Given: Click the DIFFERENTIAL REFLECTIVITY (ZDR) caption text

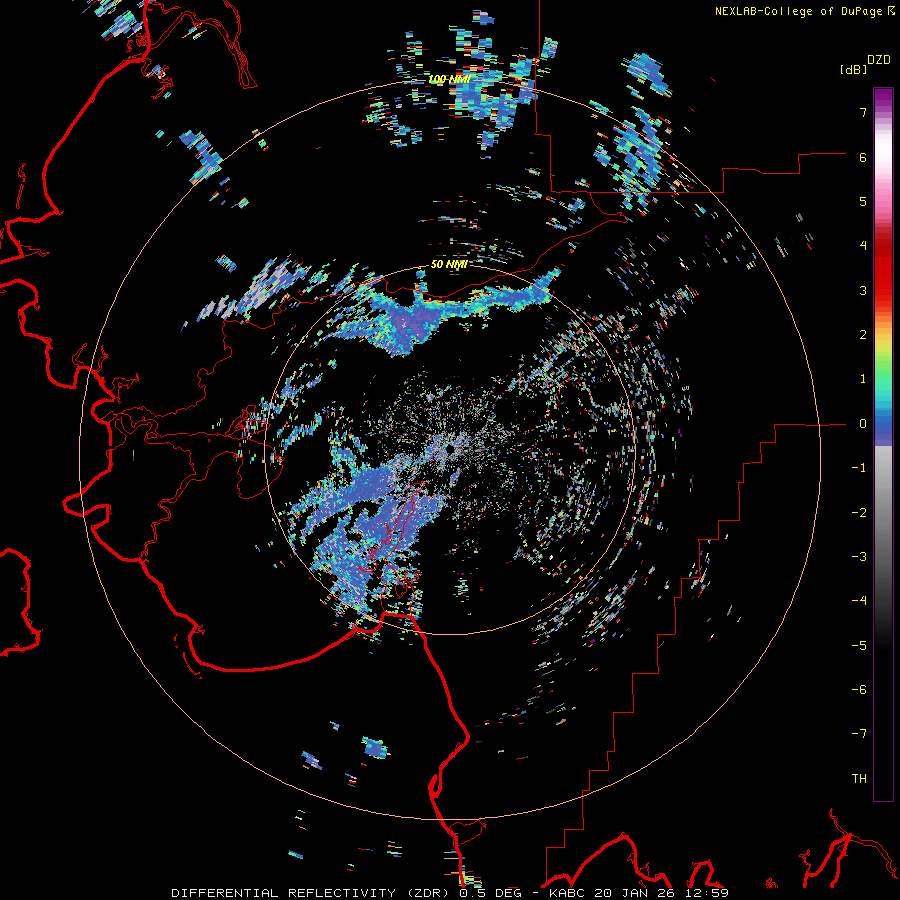Looking at the screenshot, I should pyautogui.click(x=312, y=893).
